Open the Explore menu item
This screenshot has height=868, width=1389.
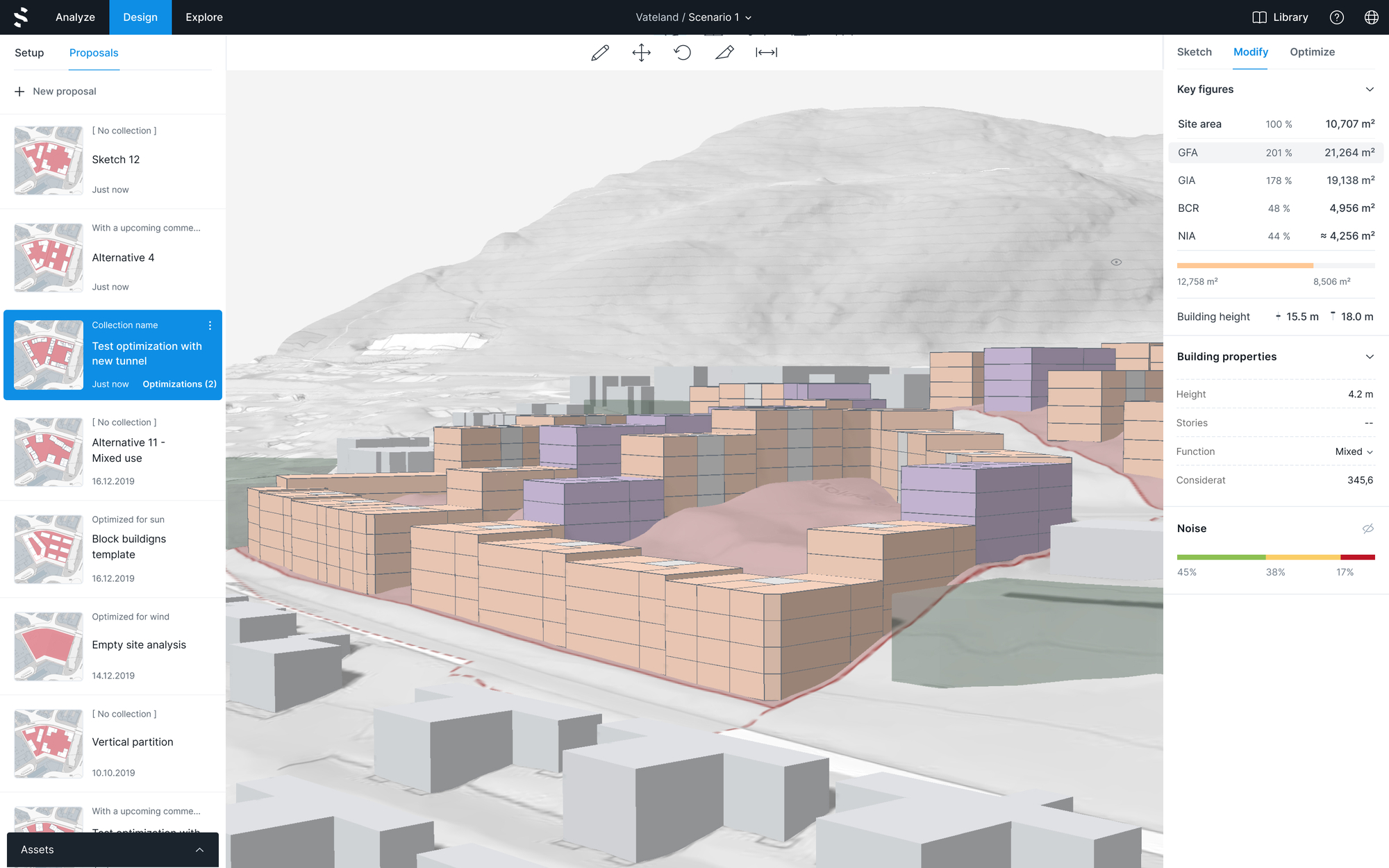click(203, 17)
